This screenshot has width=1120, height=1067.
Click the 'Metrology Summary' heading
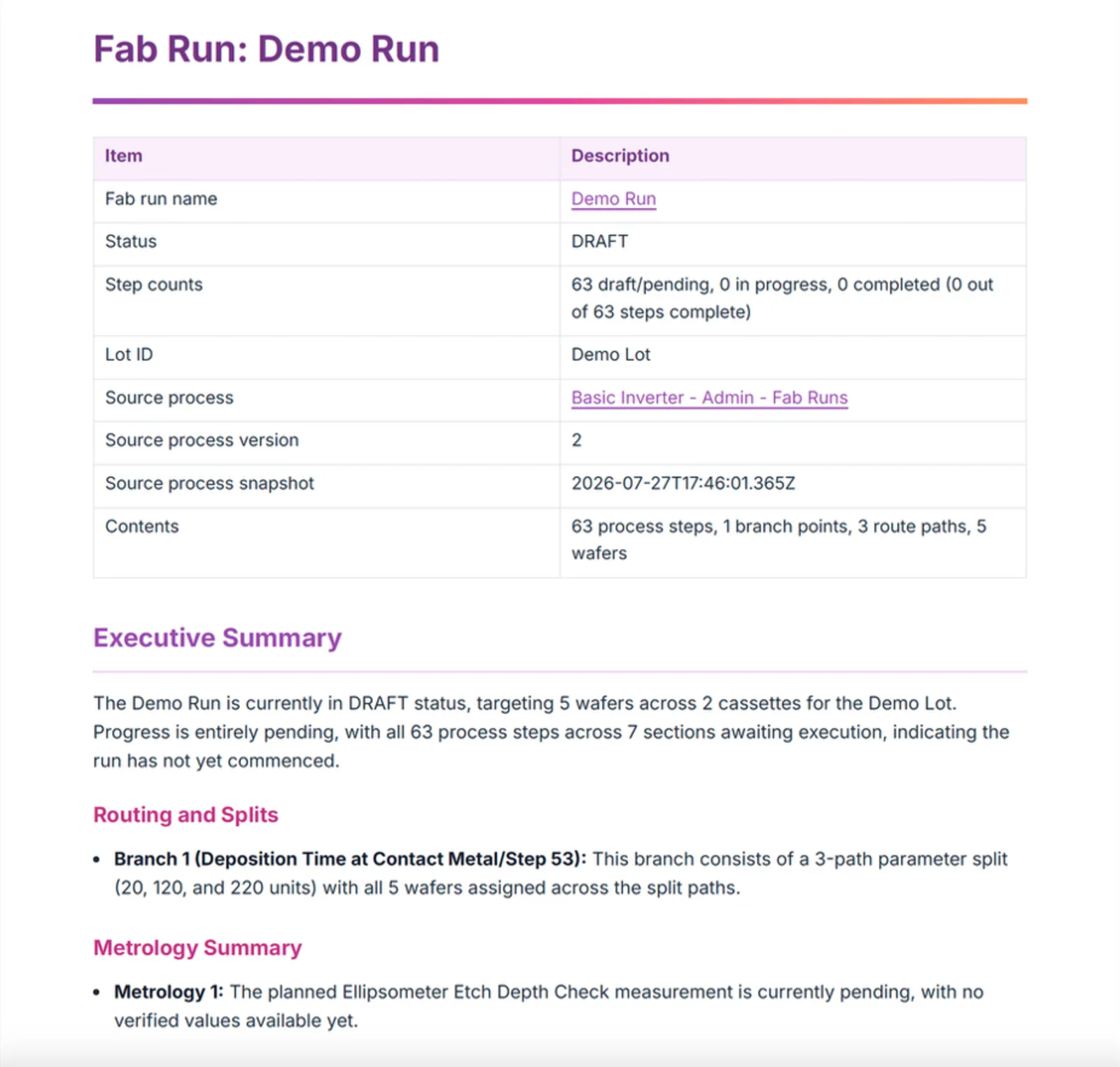[197, 948]
